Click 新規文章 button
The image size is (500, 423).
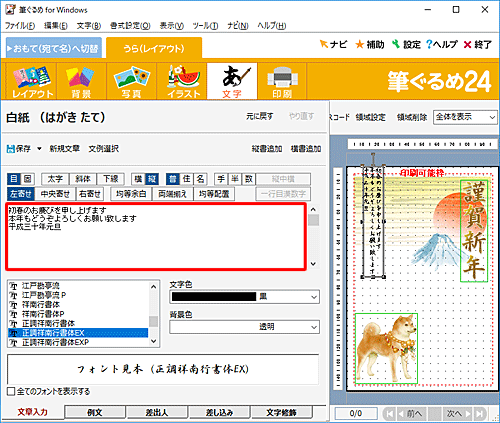[x=64, y=149]
